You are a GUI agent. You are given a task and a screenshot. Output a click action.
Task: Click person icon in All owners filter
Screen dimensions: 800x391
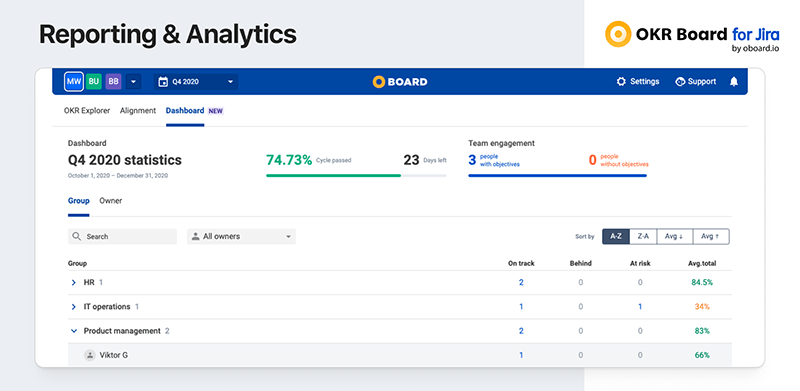pyautogui.click(x=195, y=236)
